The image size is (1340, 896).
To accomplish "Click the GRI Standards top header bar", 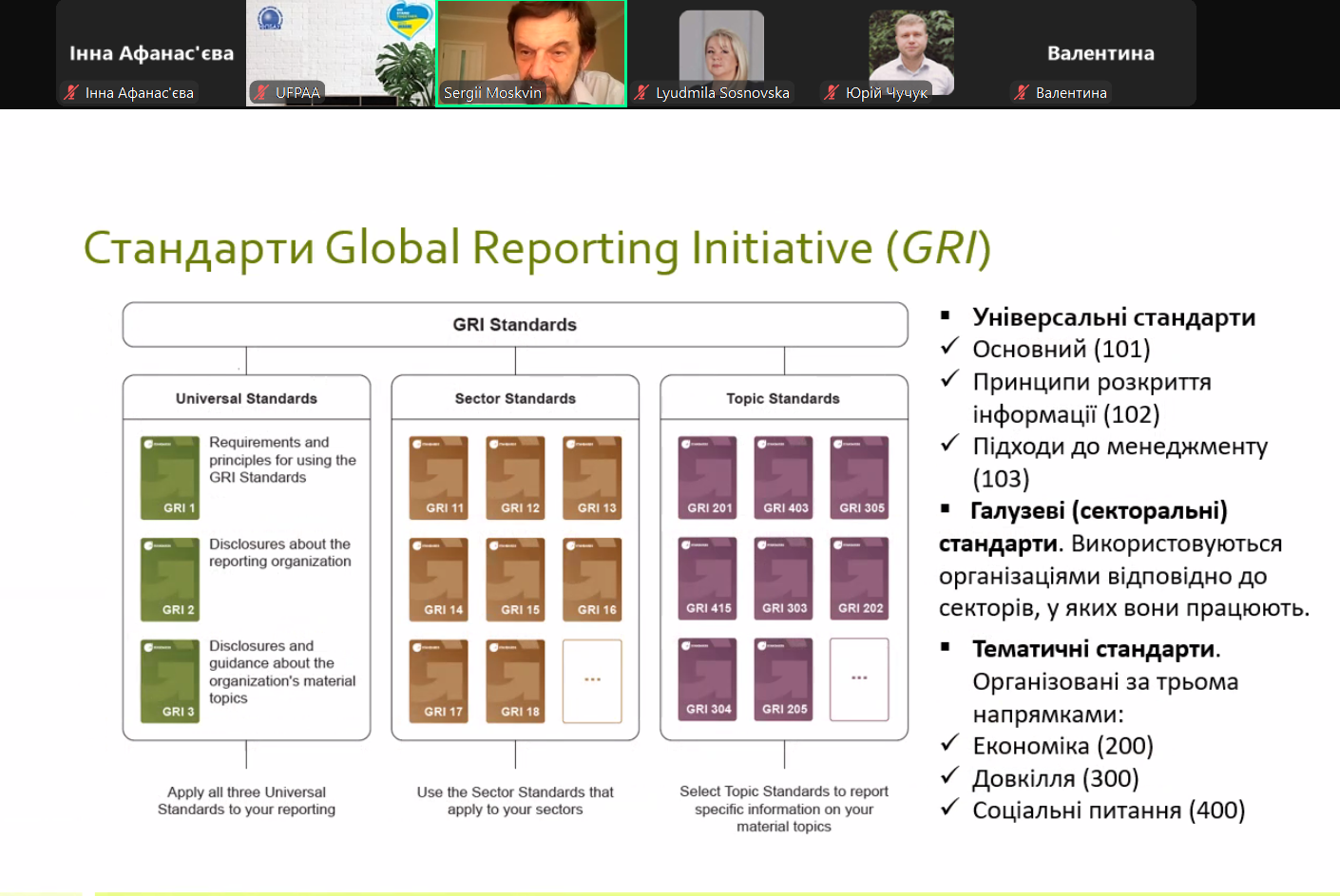I will (515, 325).
